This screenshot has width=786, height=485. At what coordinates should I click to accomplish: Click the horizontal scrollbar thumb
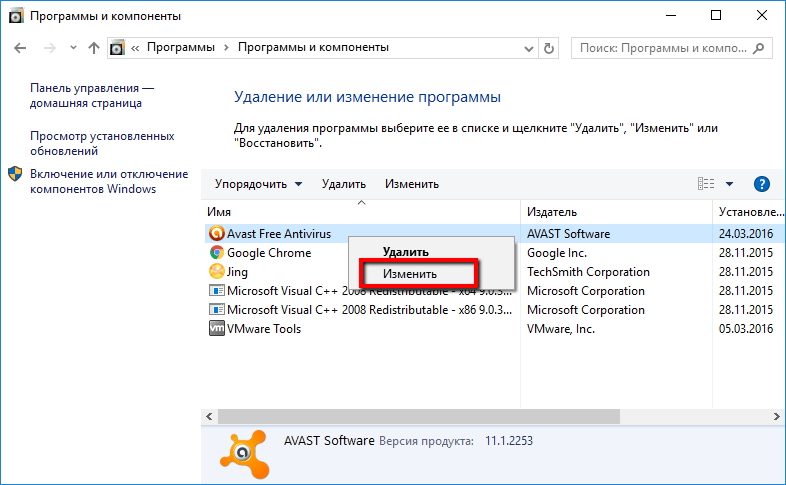pyautogui.click(x=419, y=416)
